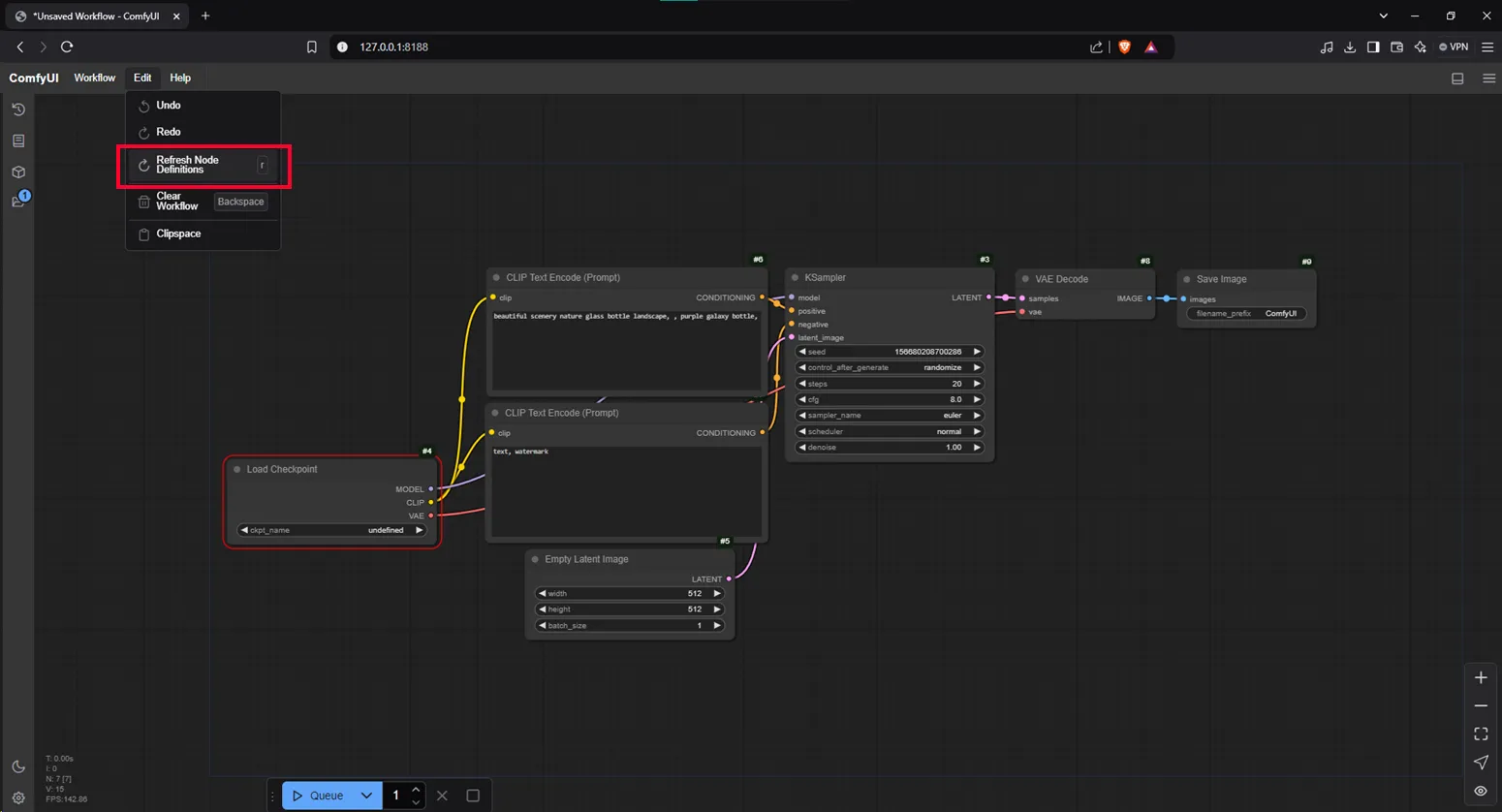Open the queue history sidebar icon

[x=18, y=109]
